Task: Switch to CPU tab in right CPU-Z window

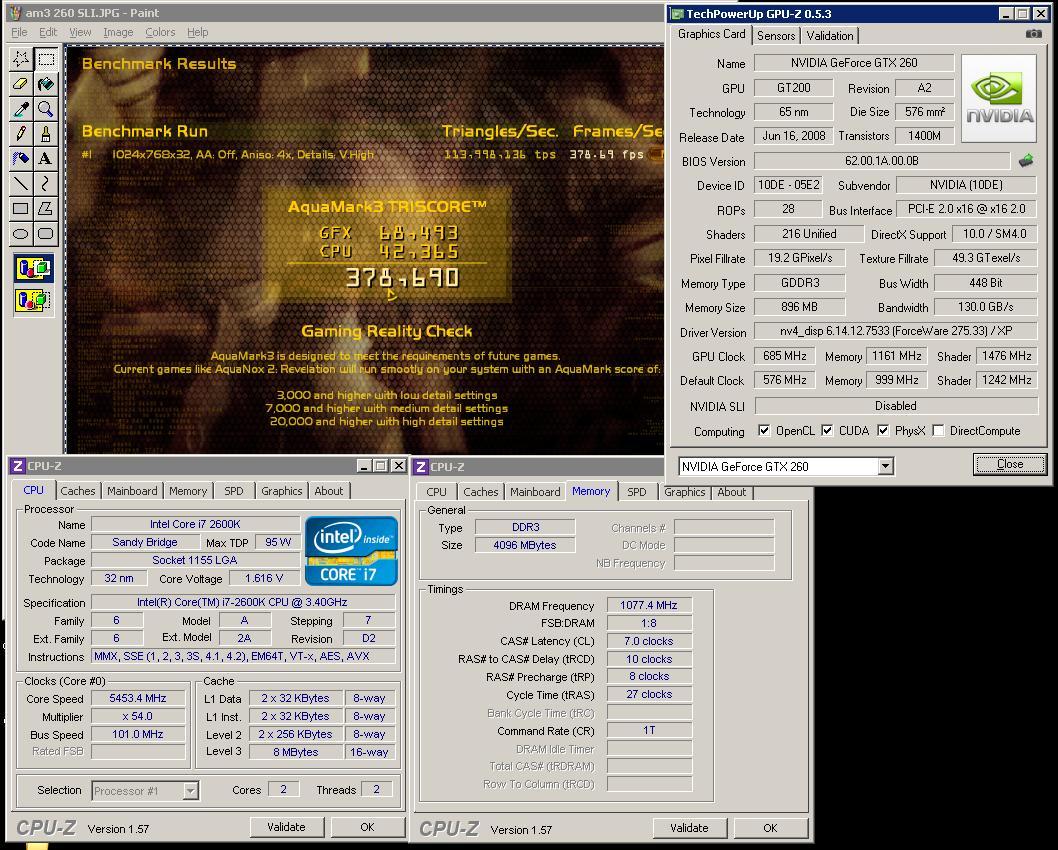Action: click(437, 492)
